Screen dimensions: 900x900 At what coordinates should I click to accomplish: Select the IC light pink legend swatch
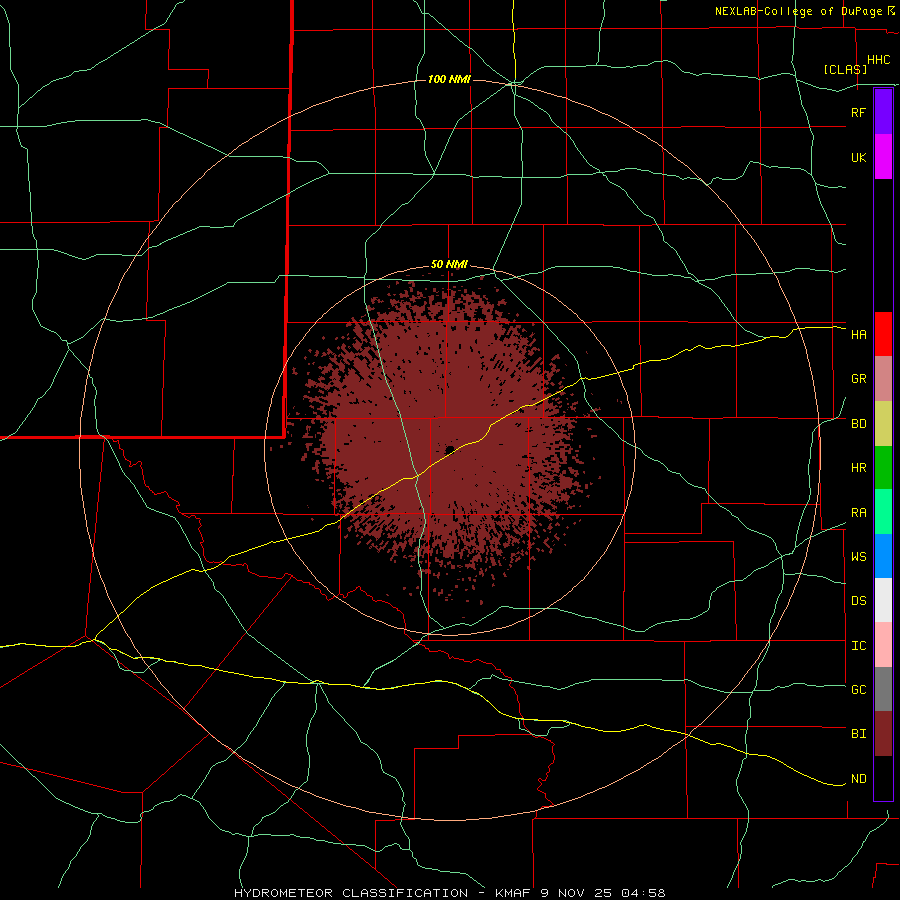(883, 645)
